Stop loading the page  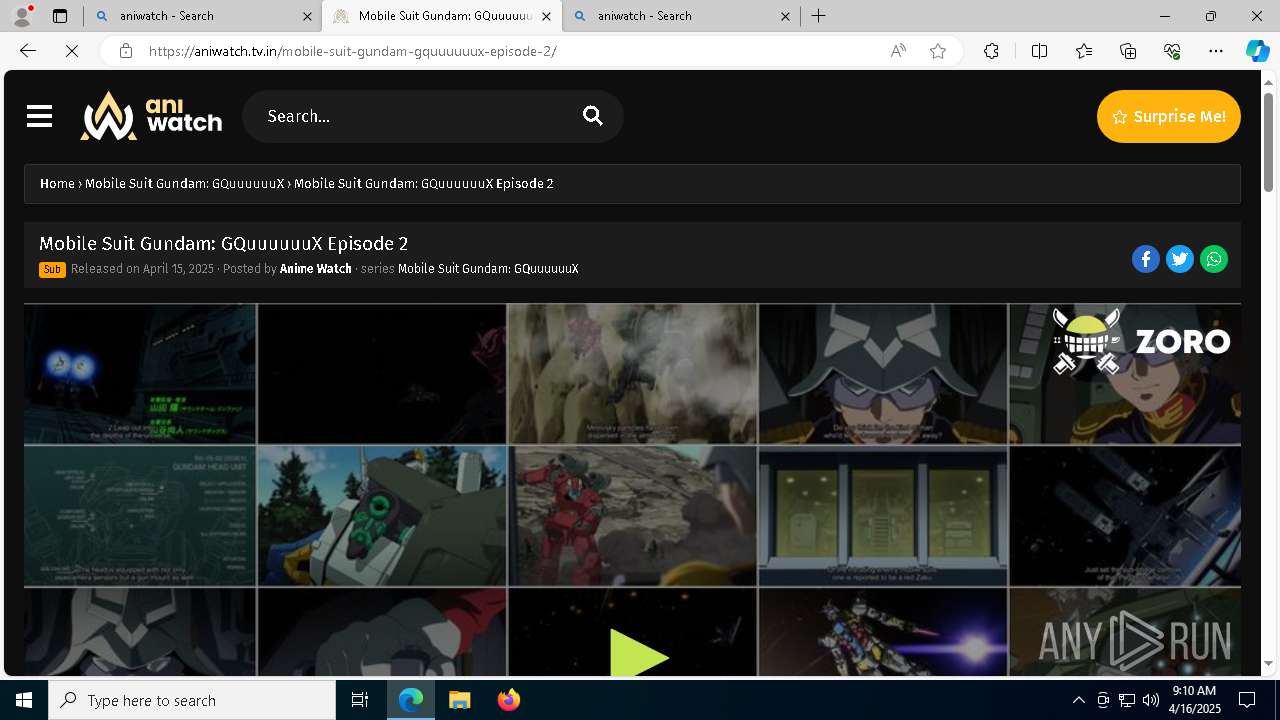pyautogui.click(x=72, y=51)
